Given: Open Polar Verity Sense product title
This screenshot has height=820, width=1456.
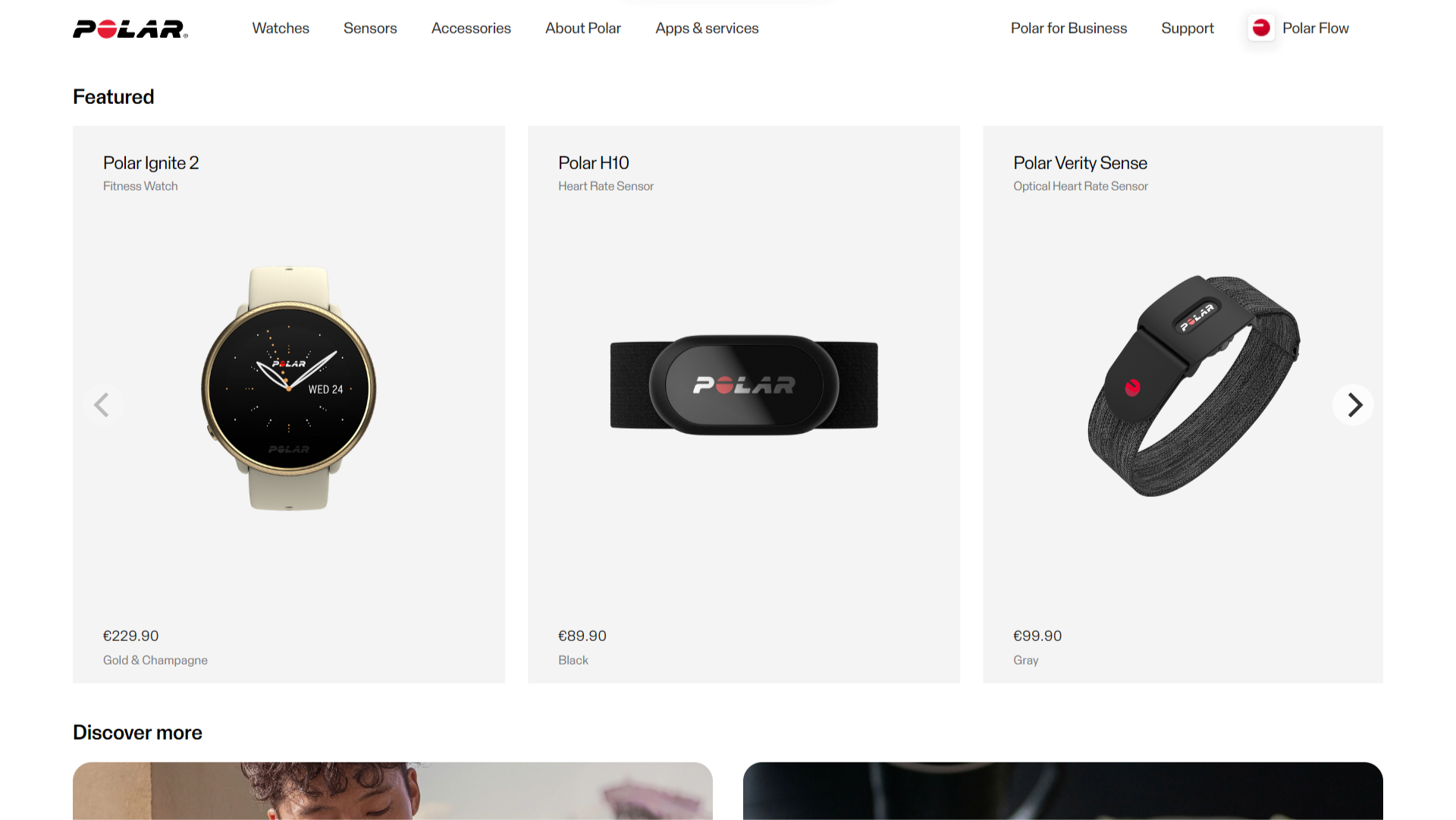Looking at the screenshot, I should [x=1080, y=163].
